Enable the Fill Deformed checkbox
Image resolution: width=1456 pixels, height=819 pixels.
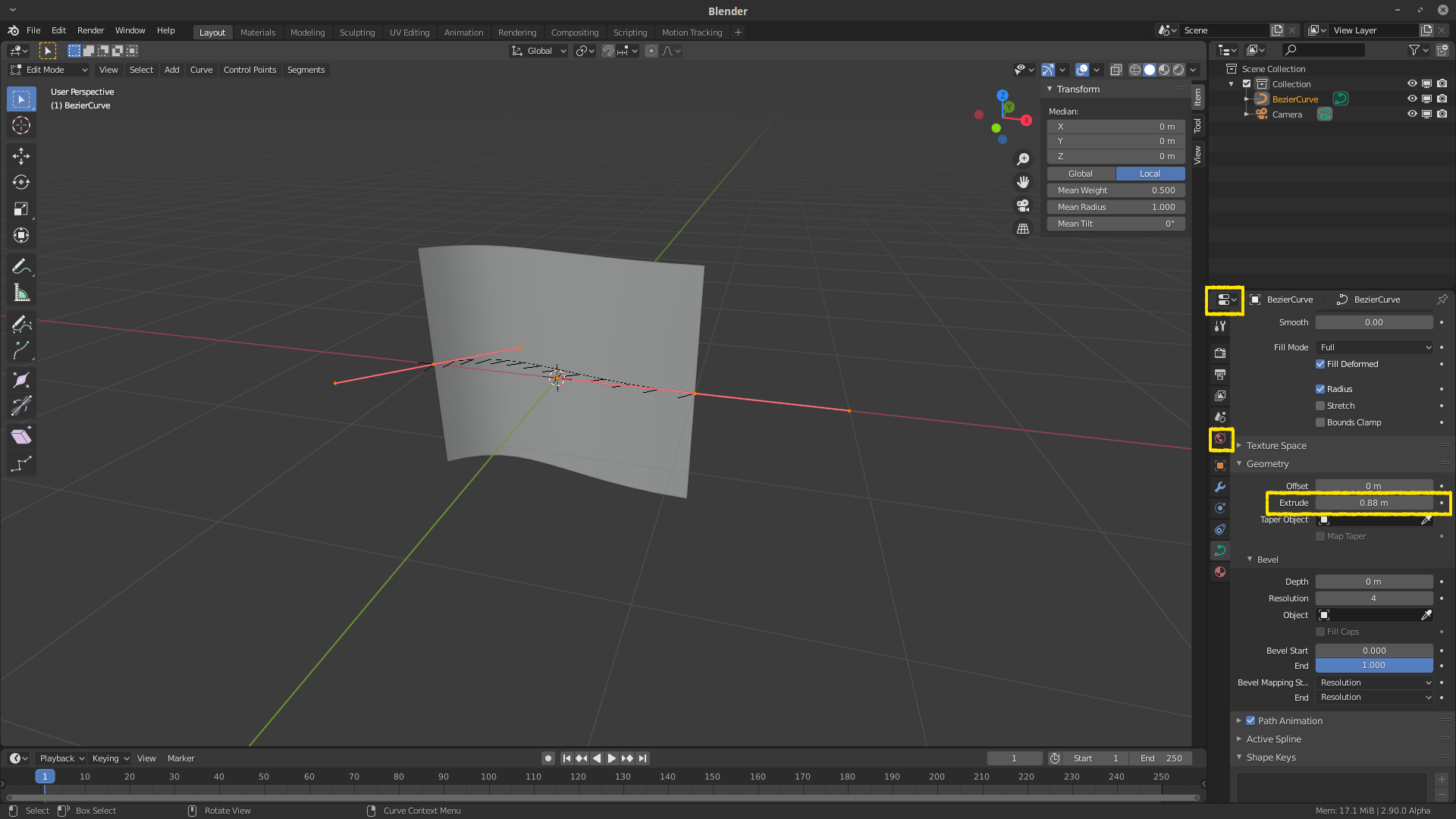(1320, 364)
